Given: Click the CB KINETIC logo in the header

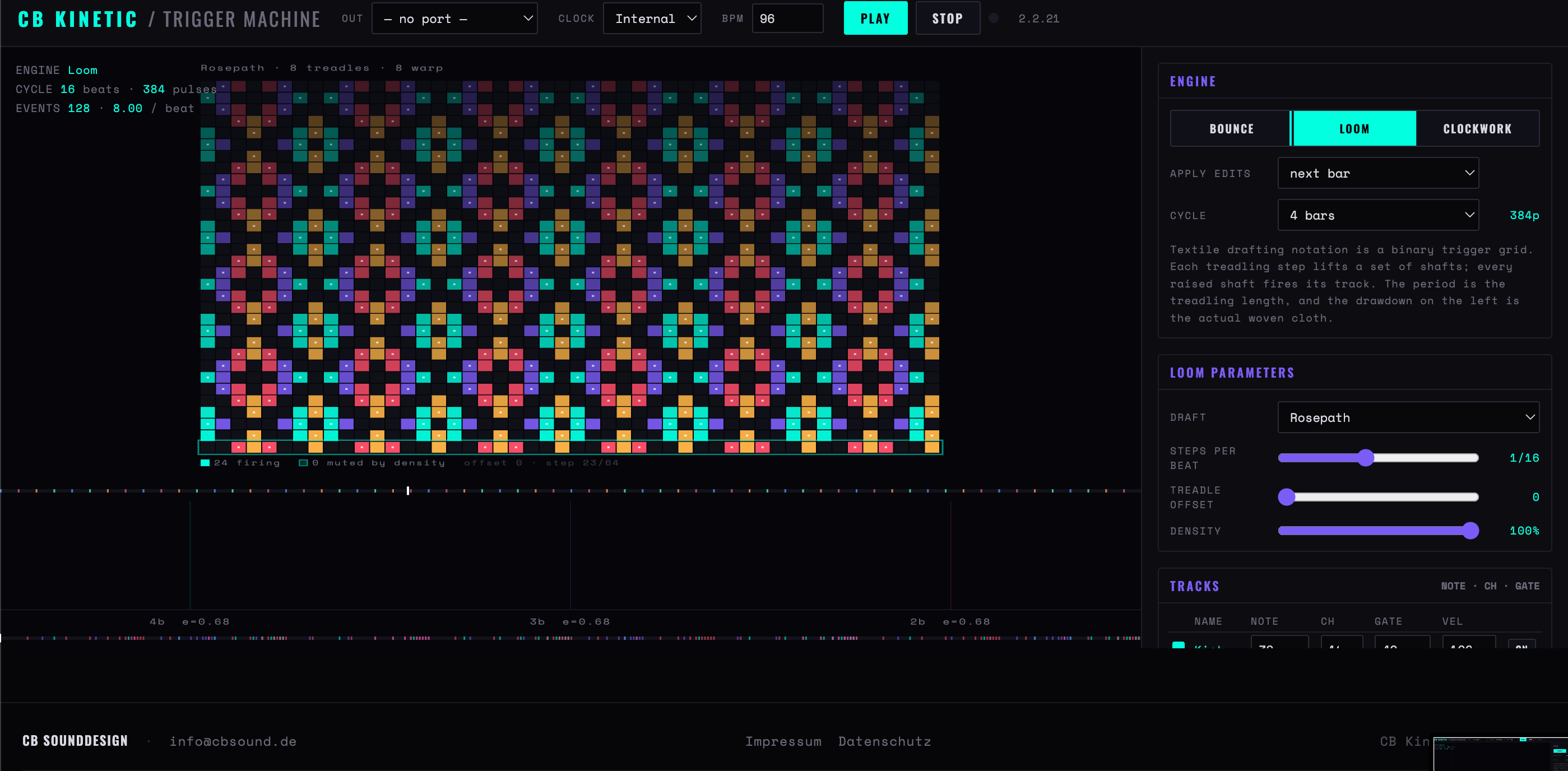Looking at the screenshot, I should [77, 20].
